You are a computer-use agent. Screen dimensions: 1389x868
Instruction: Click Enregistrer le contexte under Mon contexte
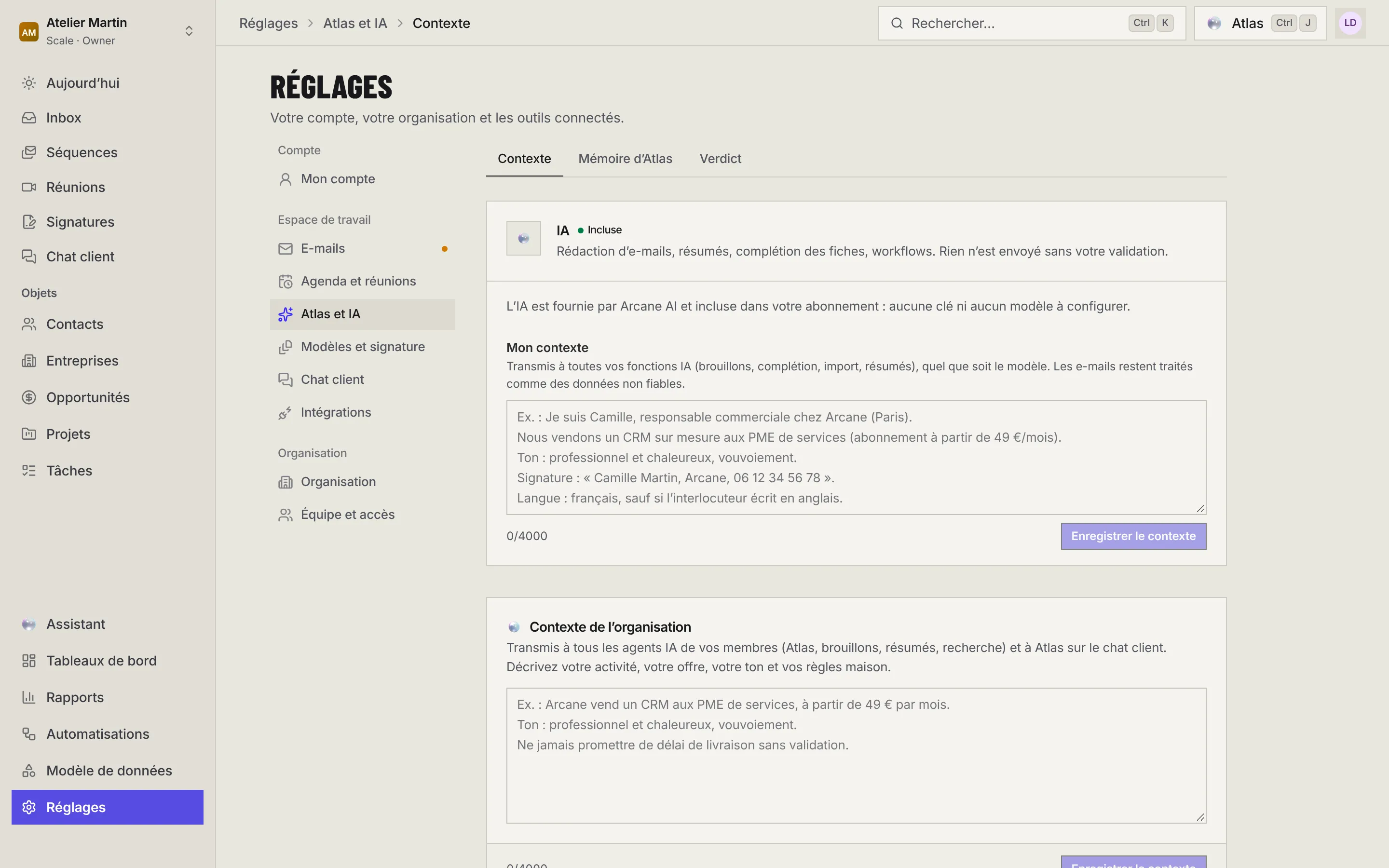click(1133, 536)
